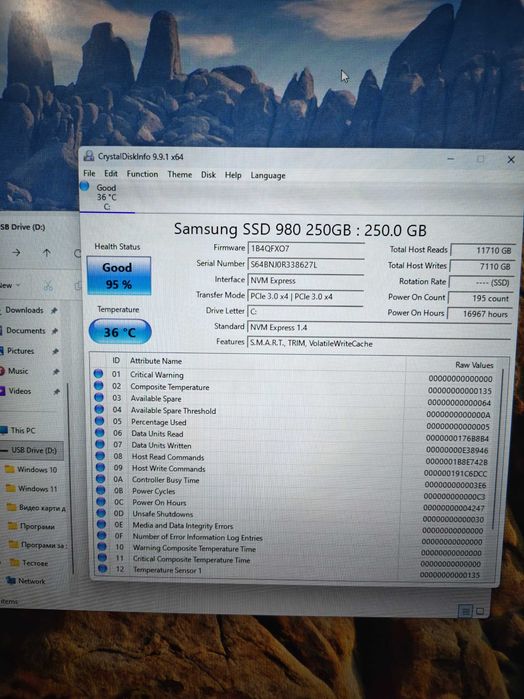Switch Explorer to details view icon
This screenshot has width=524, height=699.
point(466,611)
